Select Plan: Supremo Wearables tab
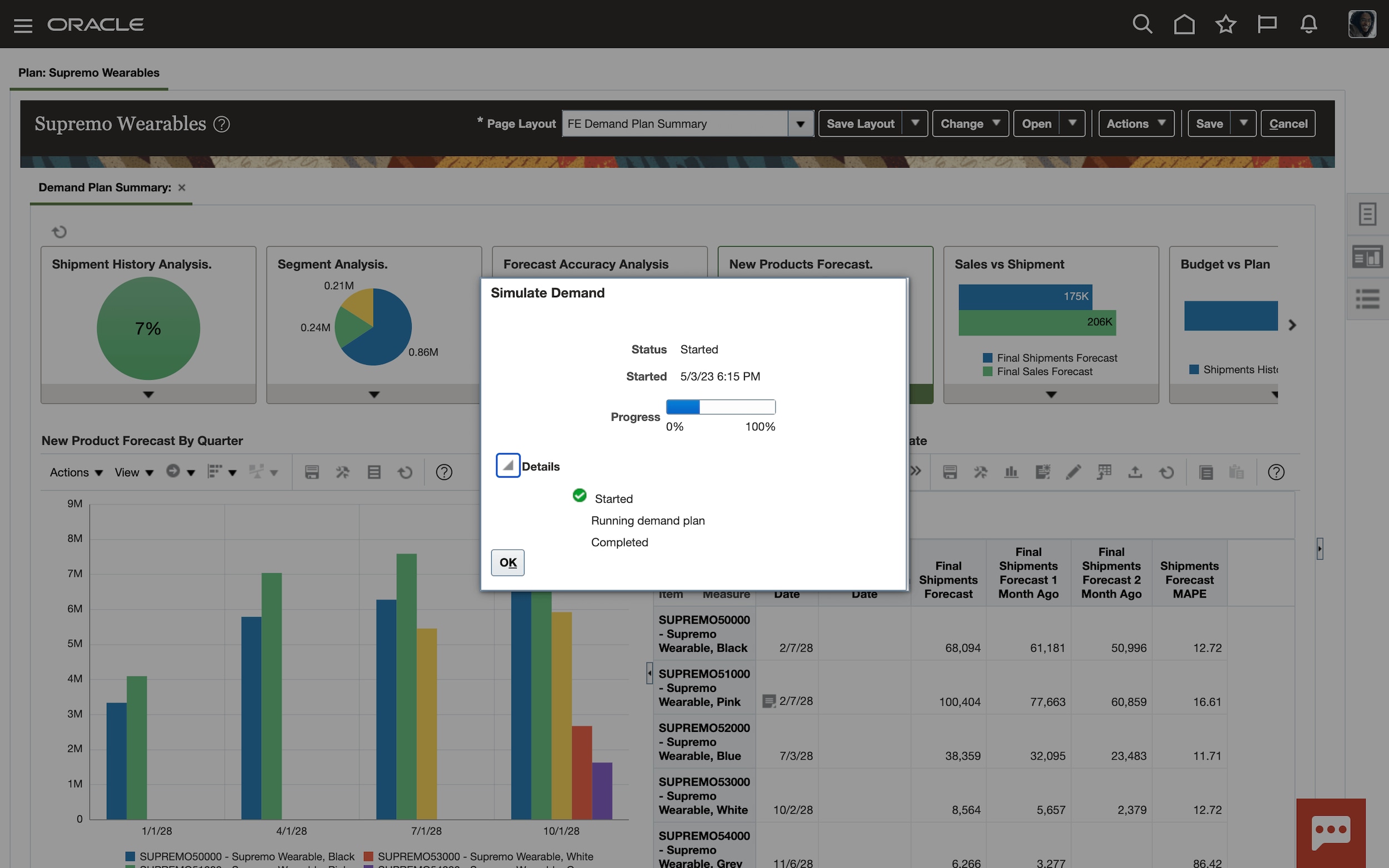The width and height of the screenshot is (1389, 868). [89, 73]
